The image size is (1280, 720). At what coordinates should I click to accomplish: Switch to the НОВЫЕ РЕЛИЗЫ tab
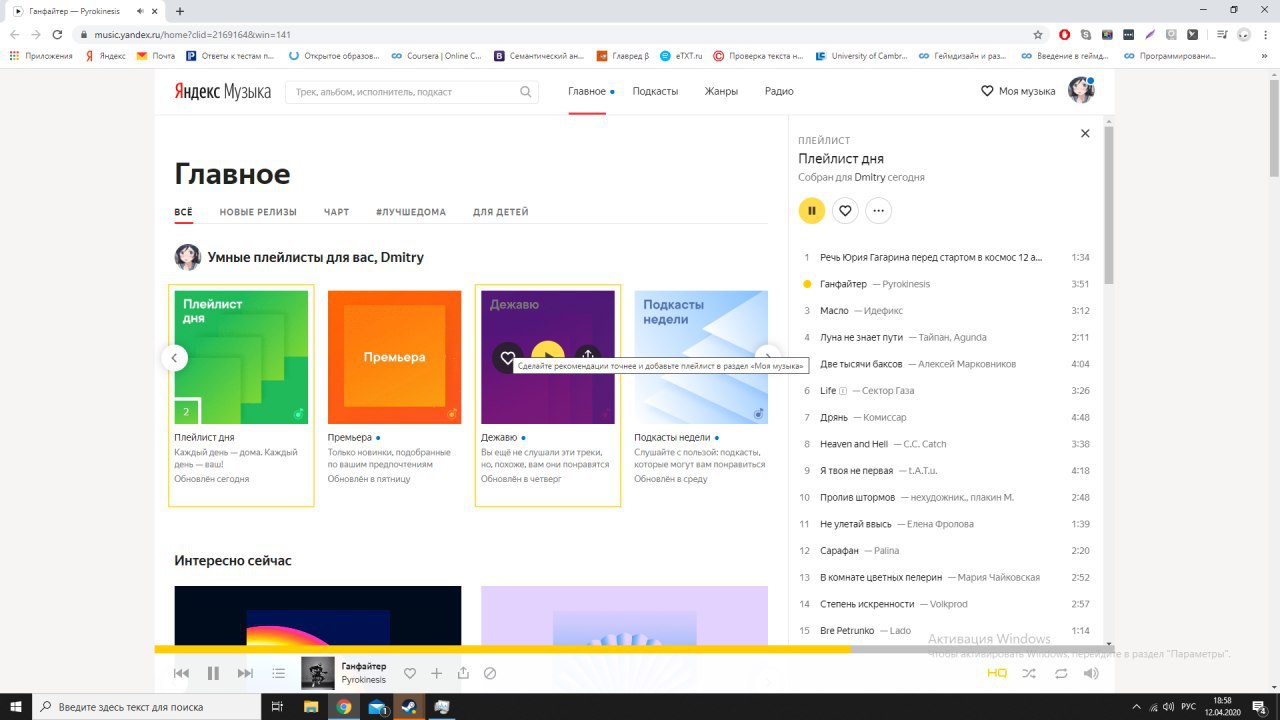tap(258, 212)
